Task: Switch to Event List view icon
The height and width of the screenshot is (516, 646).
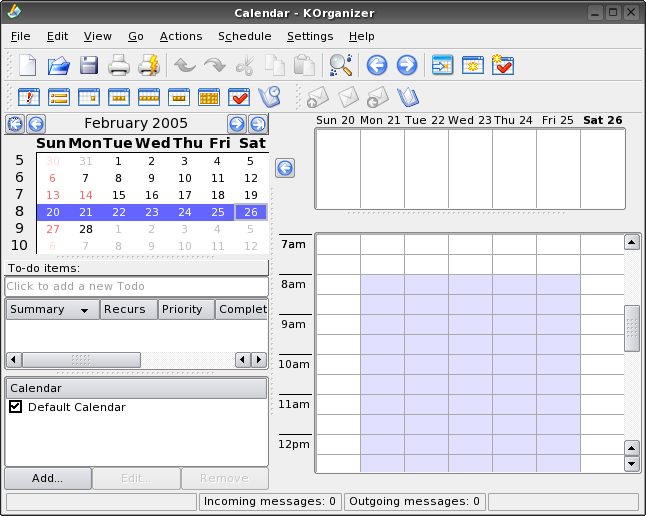Action: tap(59, 97)
